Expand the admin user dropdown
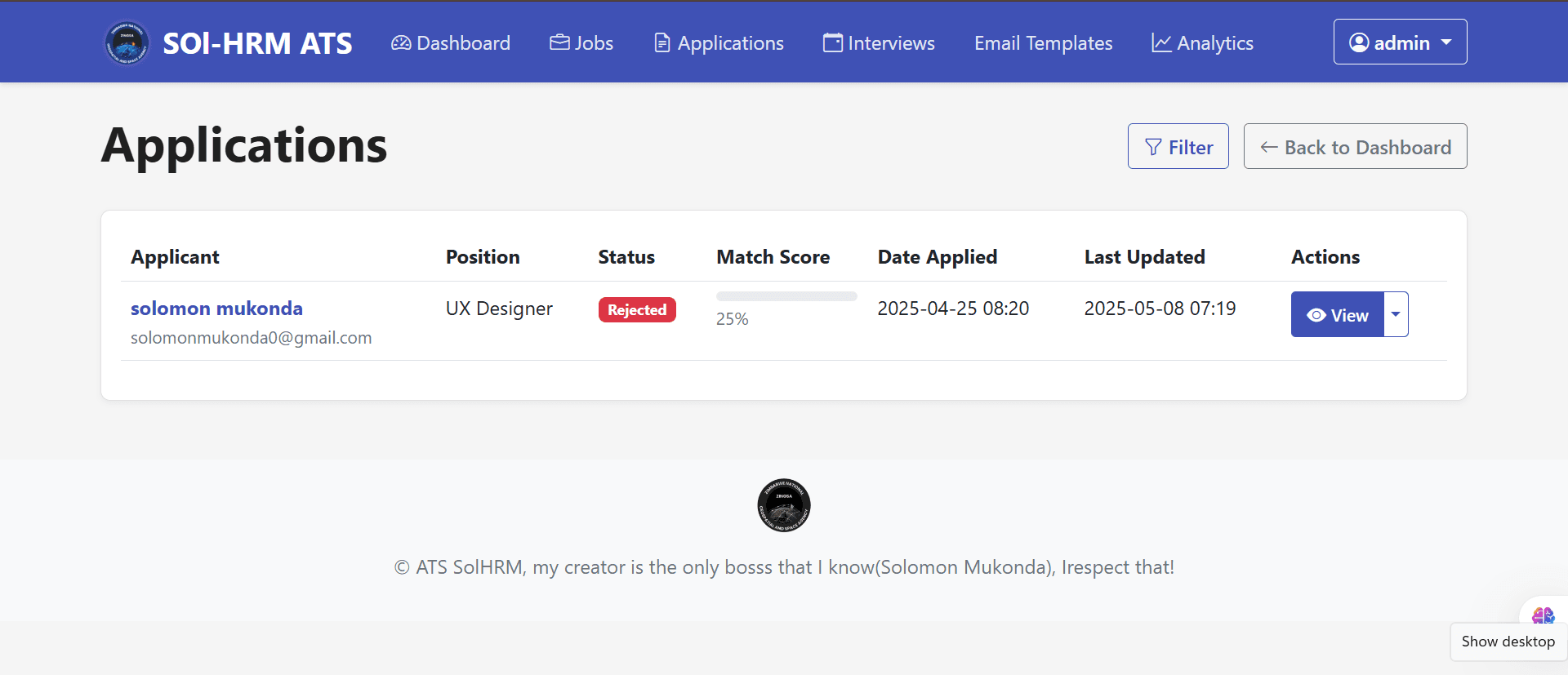Viewport: 1568px width, 675px height. tap(1400, 42)
